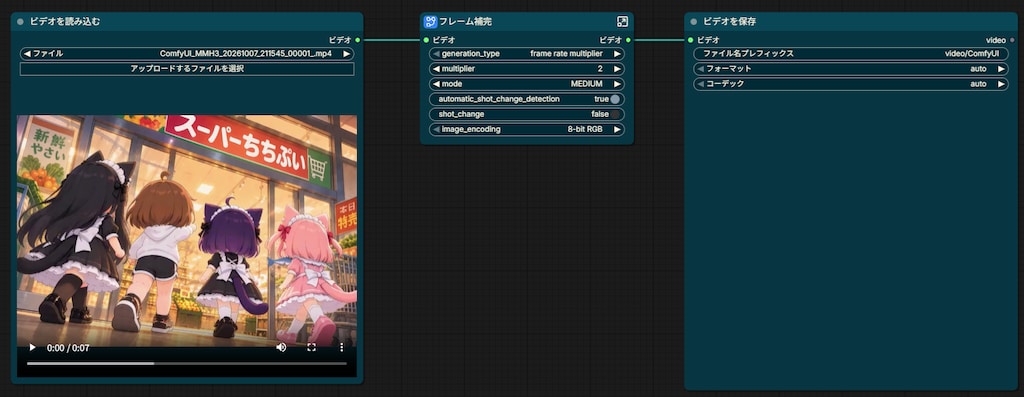Click the ビデオを読み込む node title
This screenshot has height=397, width=1024.
pos(65,22)
